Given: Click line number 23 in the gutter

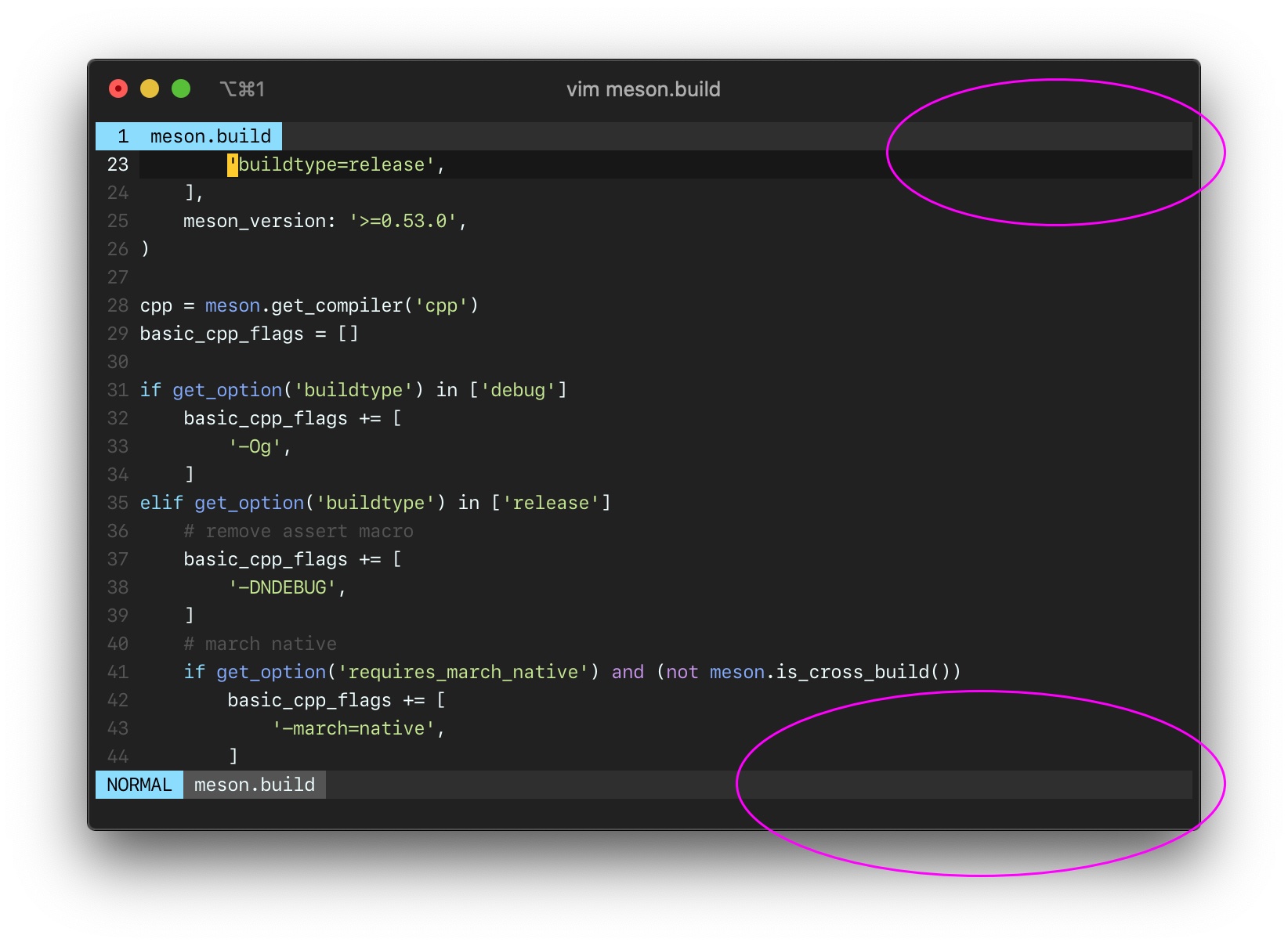Looking at the screenshot, I should [x=118, y=164].
